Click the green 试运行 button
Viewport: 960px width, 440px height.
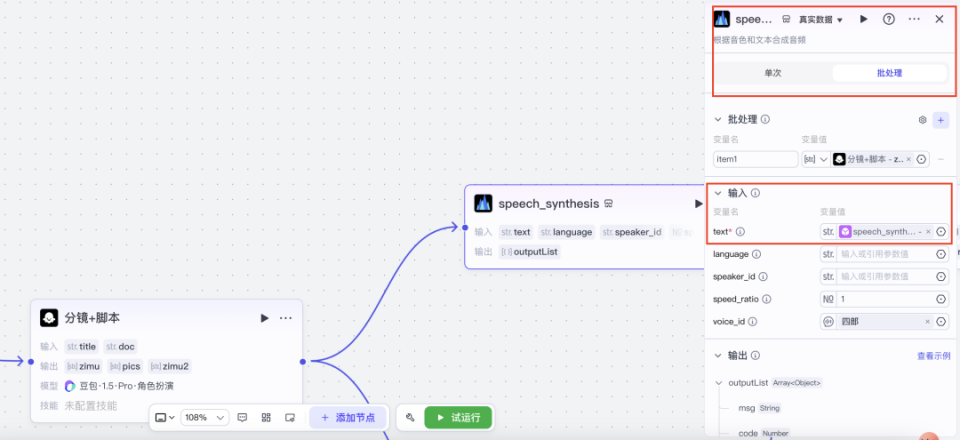tap(458, 417)
